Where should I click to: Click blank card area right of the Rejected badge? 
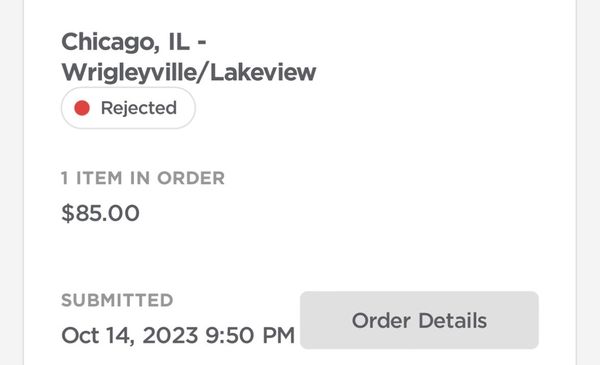point(364,108)
